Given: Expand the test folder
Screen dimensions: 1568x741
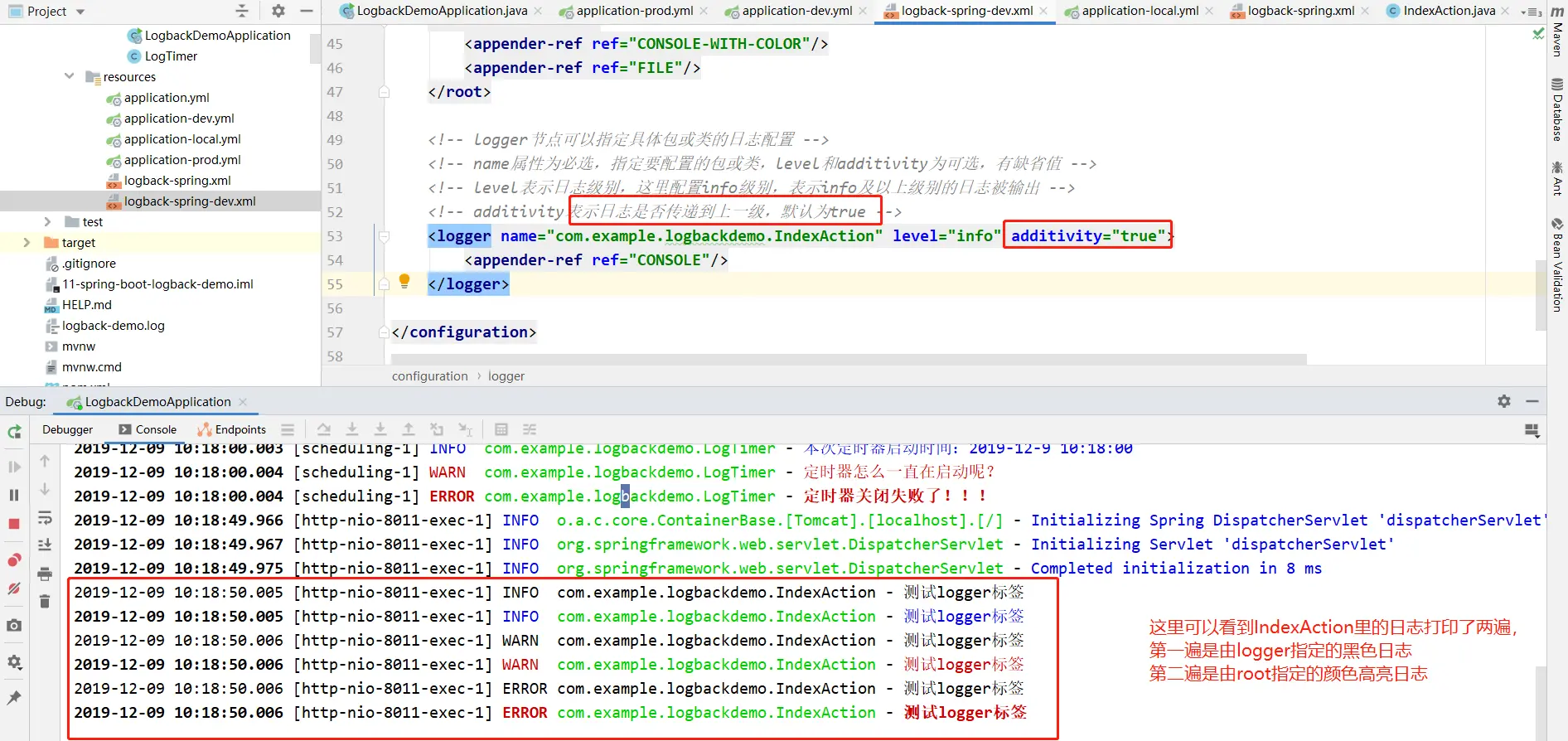Looking at the screenshot, I should point(47,221).
